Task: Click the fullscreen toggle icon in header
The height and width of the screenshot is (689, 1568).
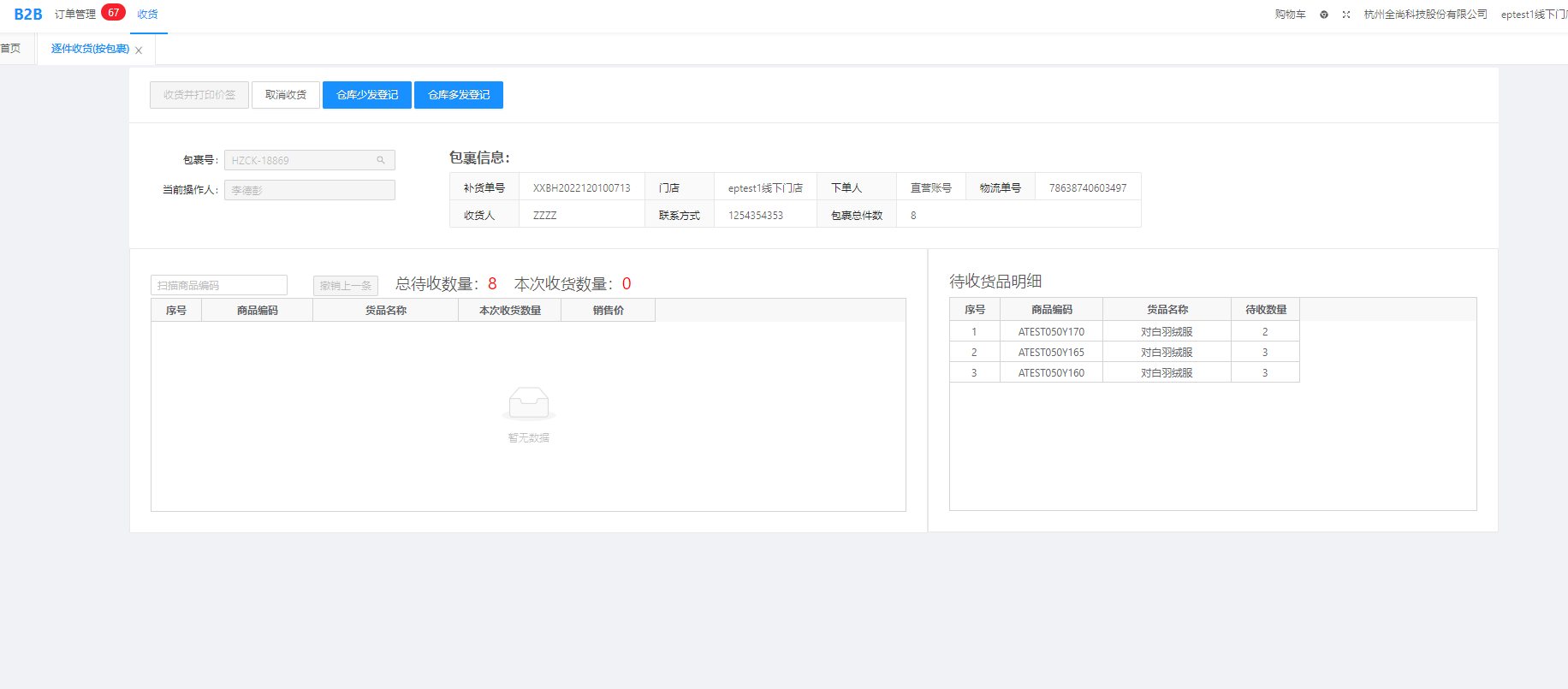Action: [x=1346, y=15]
